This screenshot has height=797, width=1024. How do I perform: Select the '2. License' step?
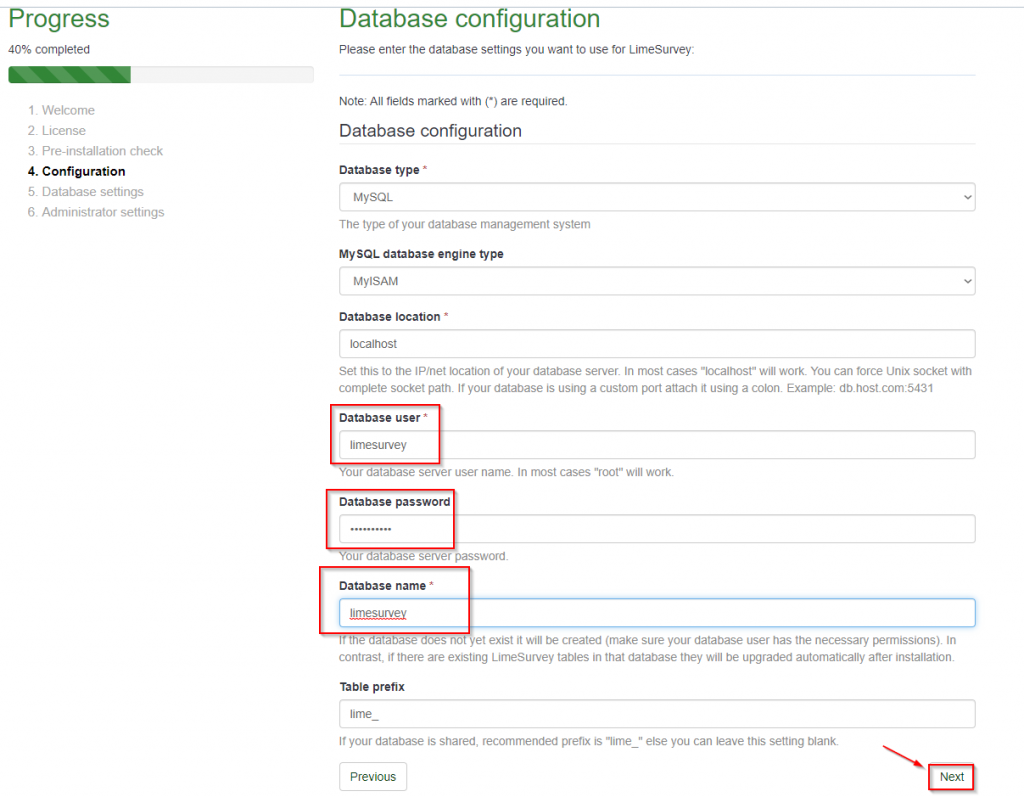click(x=57, y=131)
